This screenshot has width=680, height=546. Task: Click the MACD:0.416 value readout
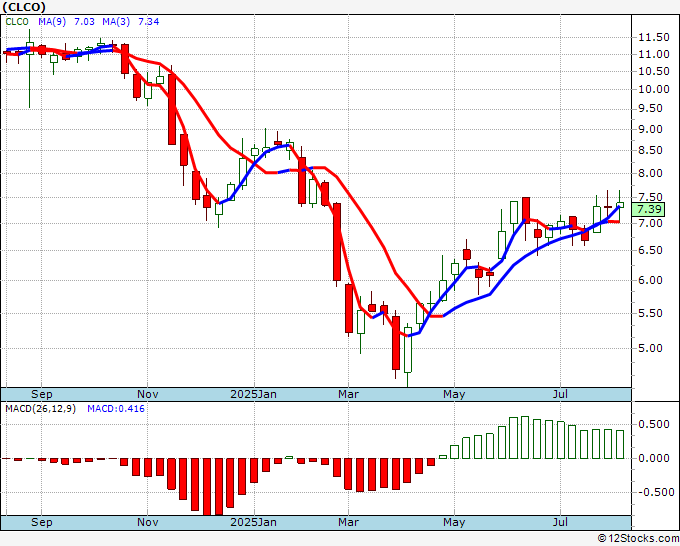click(x=116, y=409)
